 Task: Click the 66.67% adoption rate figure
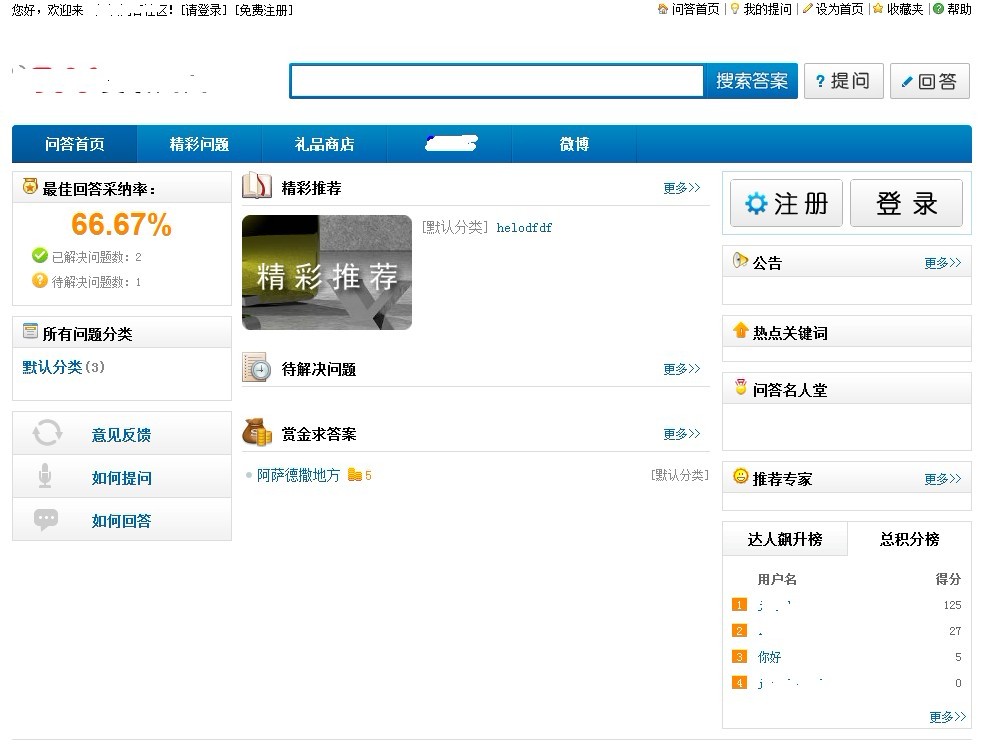click(x=121, y=224)
